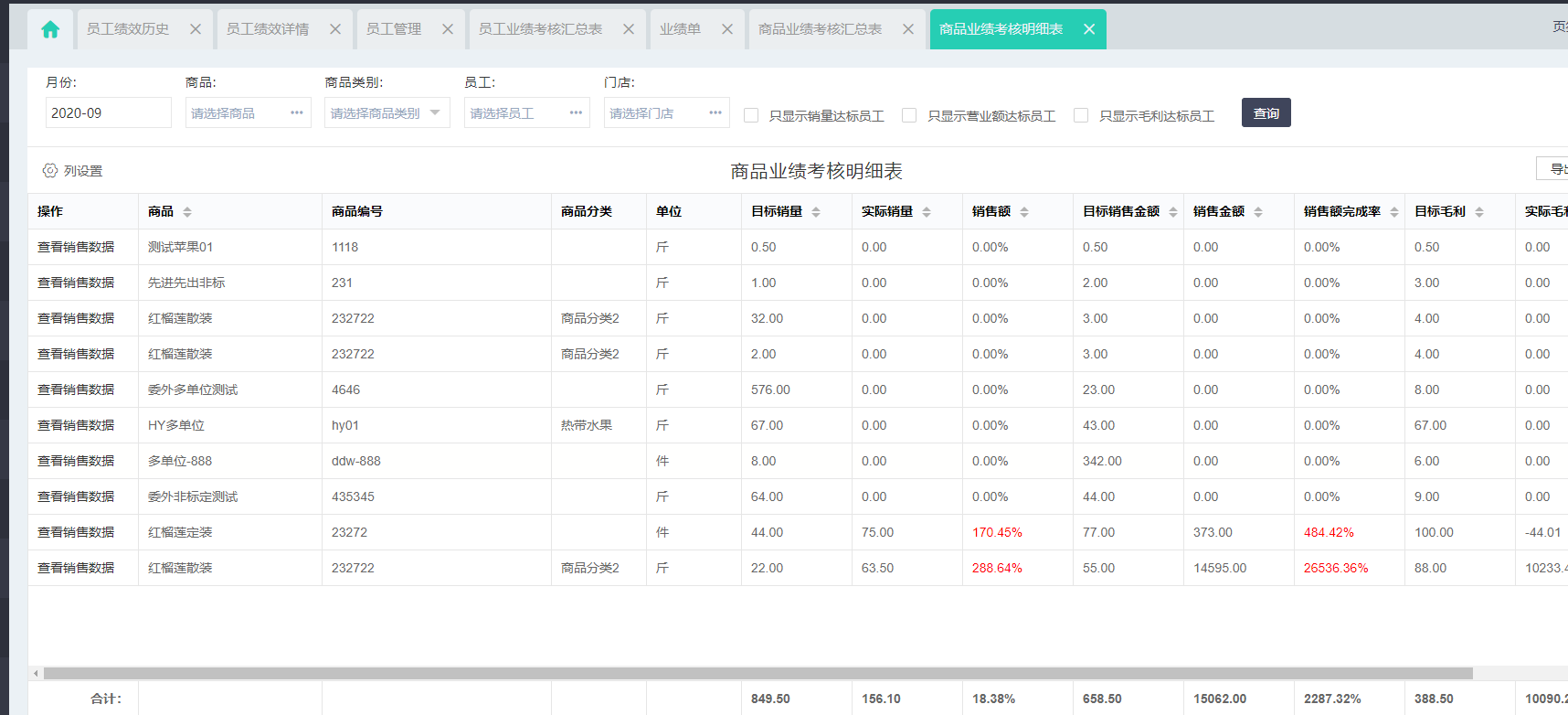1568x715 pixels.
Task: Click the 商品编号 column header
Action: coord(437,211)
